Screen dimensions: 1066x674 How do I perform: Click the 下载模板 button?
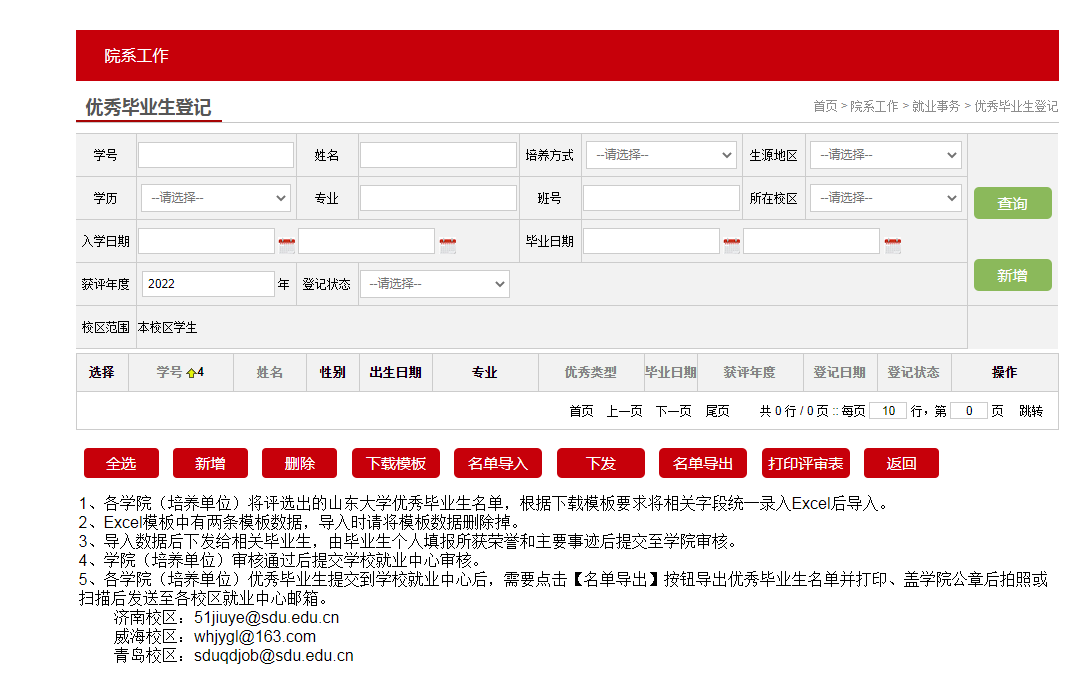(396, 463)
